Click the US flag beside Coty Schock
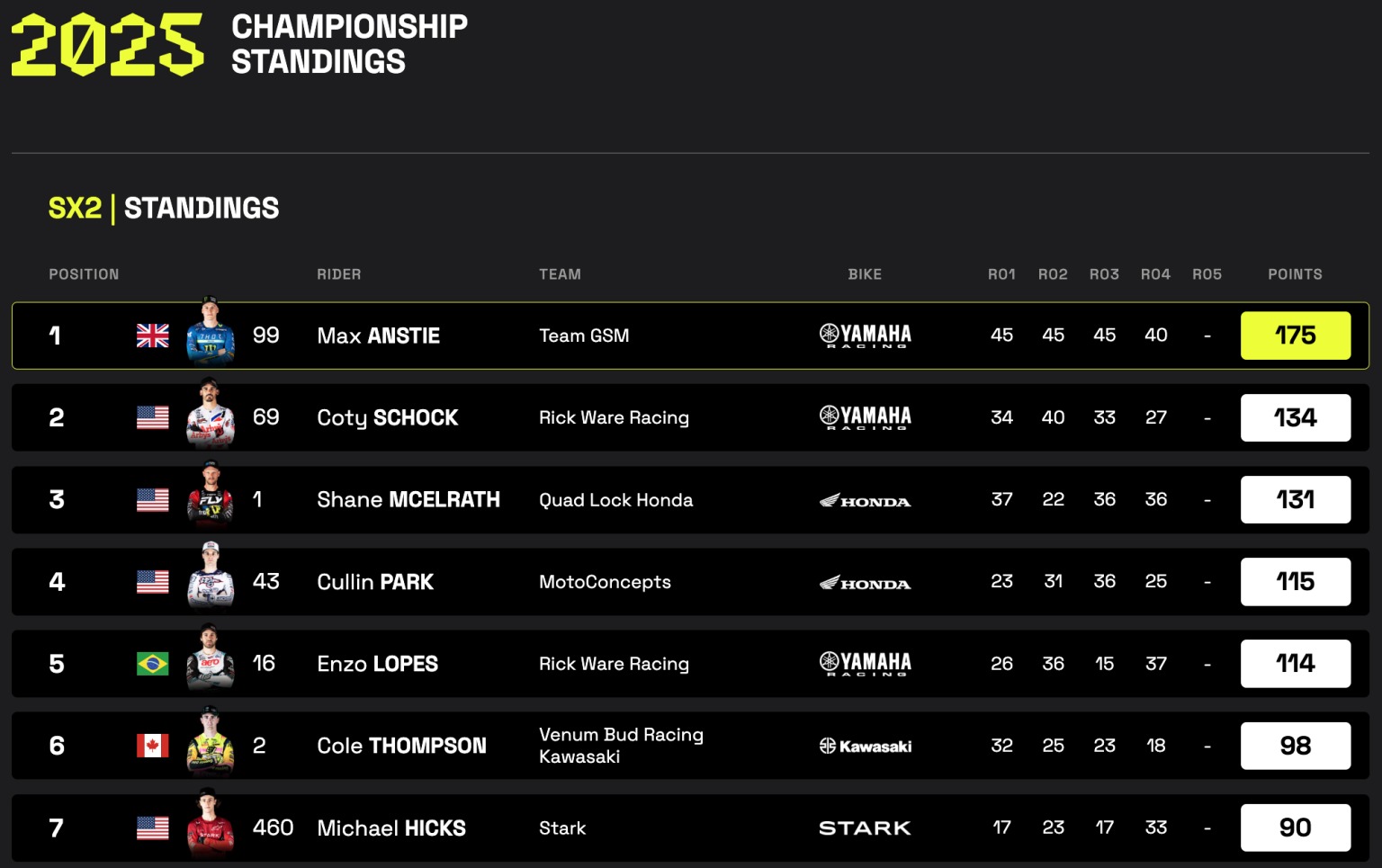1382x868 pixels. coord(152,417)
